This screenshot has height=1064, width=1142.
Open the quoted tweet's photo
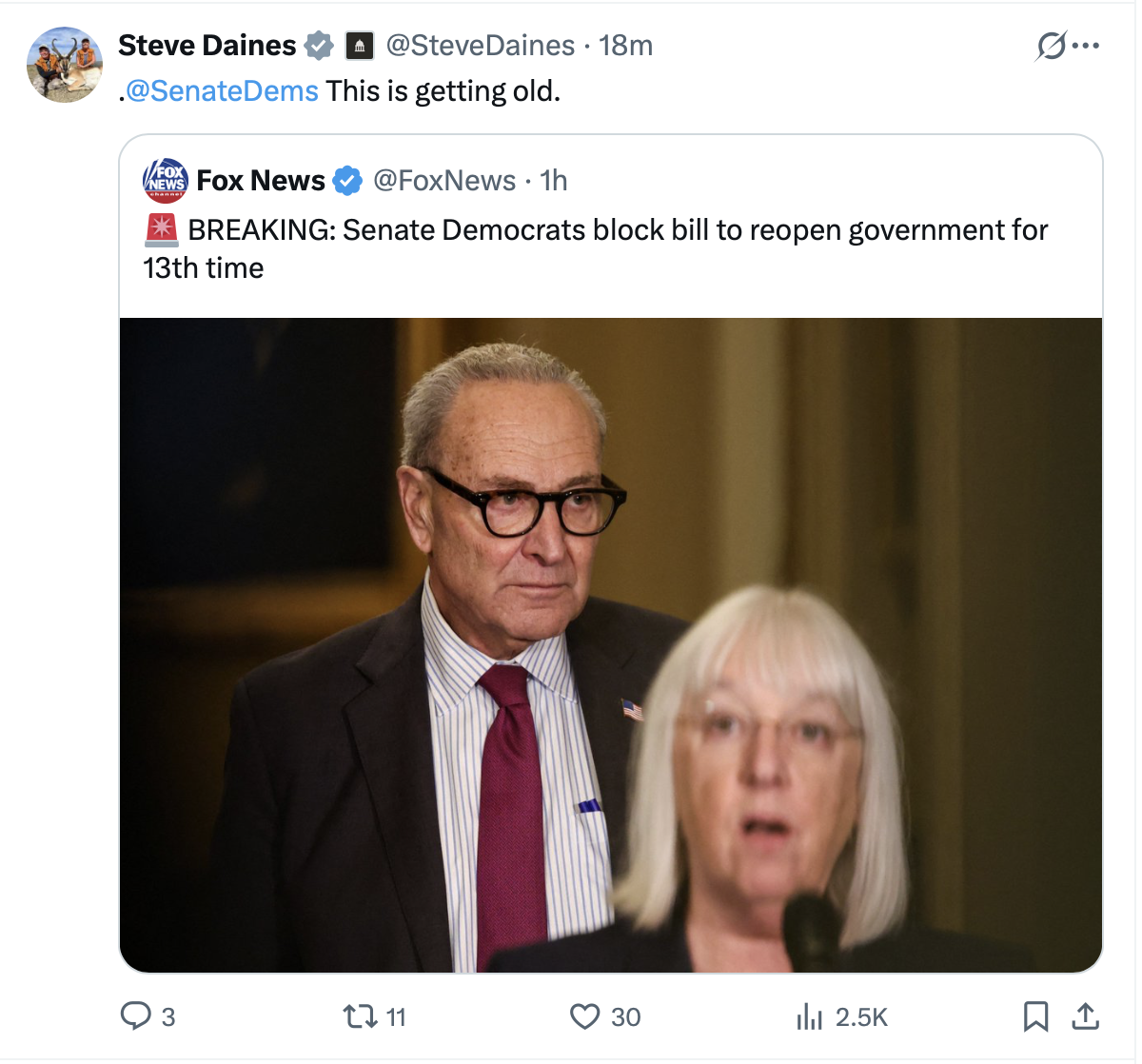610,644
